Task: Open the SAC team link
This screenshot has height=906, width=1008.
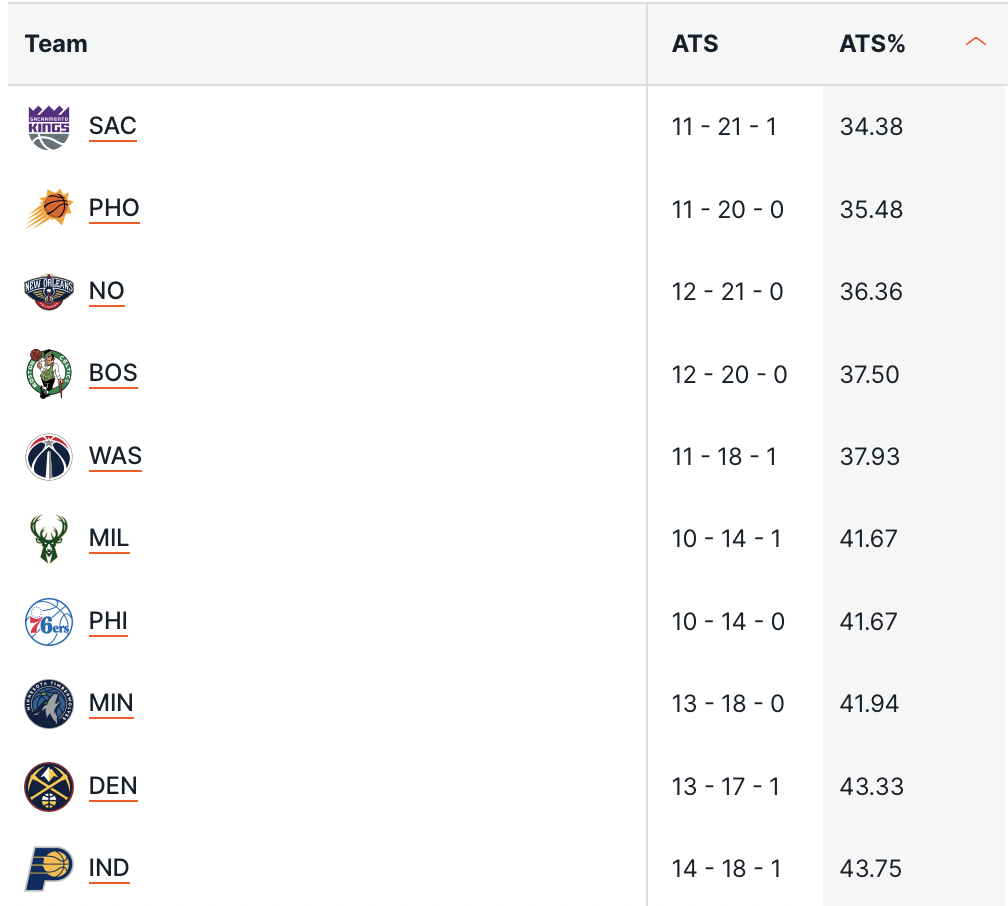Action: [112, 126]
